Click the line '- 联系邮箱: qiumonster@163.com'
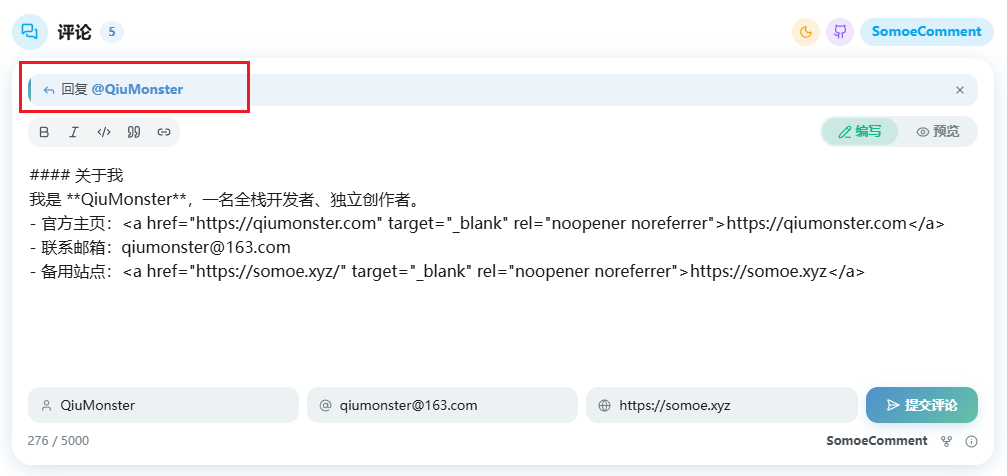 pyautogui.click(x=160, y=247)
